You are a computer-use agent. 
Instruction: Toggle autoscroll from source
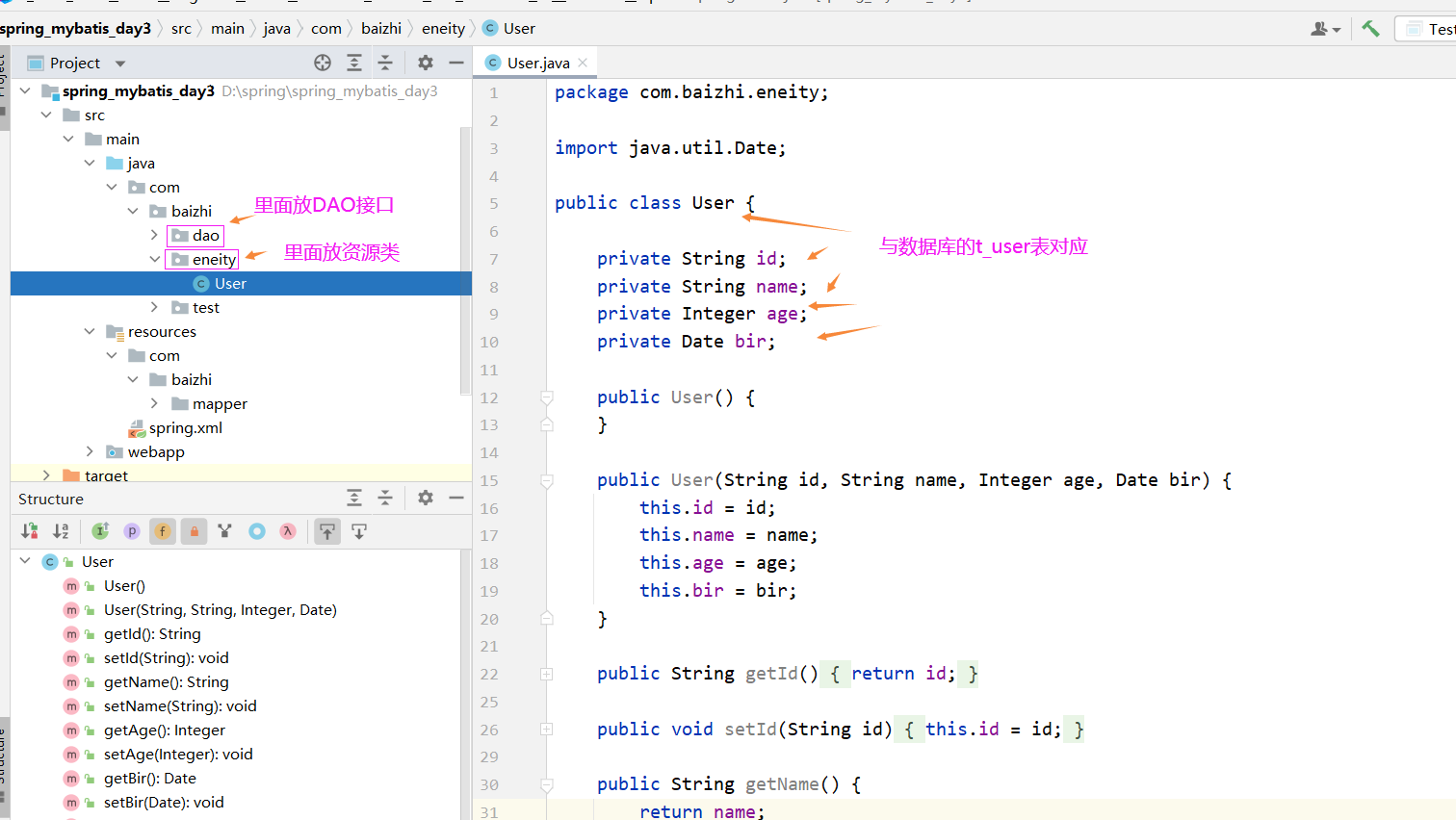pos(359,531)
